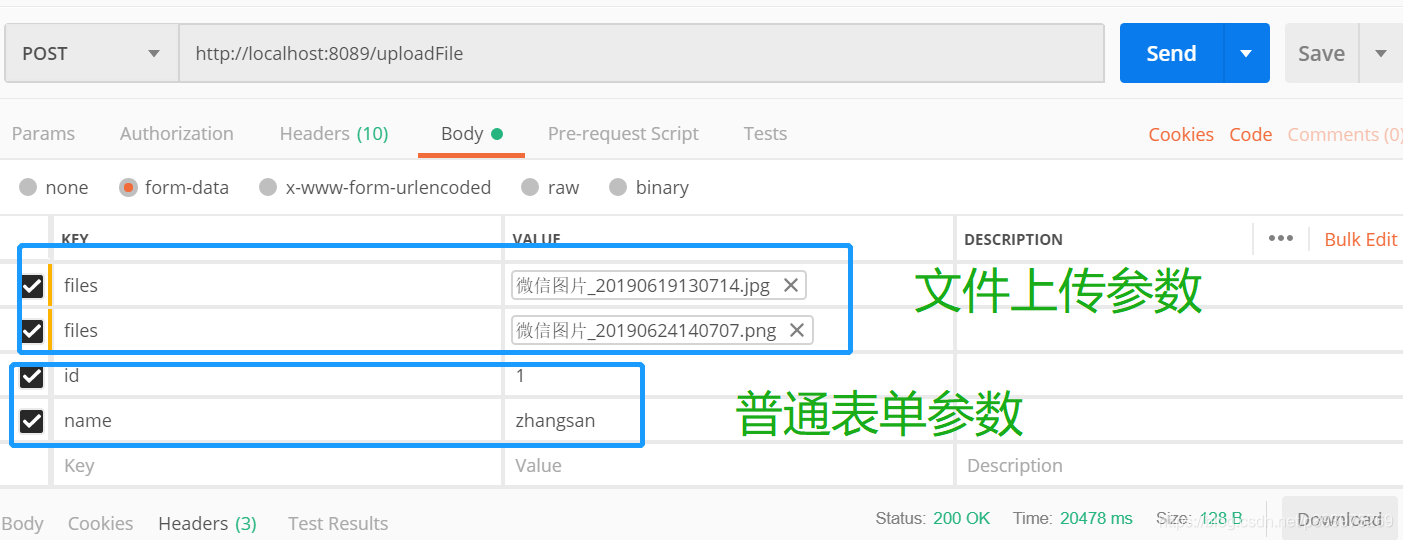Open column options via three-dot icon

pyautogui.click(x=1280, y=238)
